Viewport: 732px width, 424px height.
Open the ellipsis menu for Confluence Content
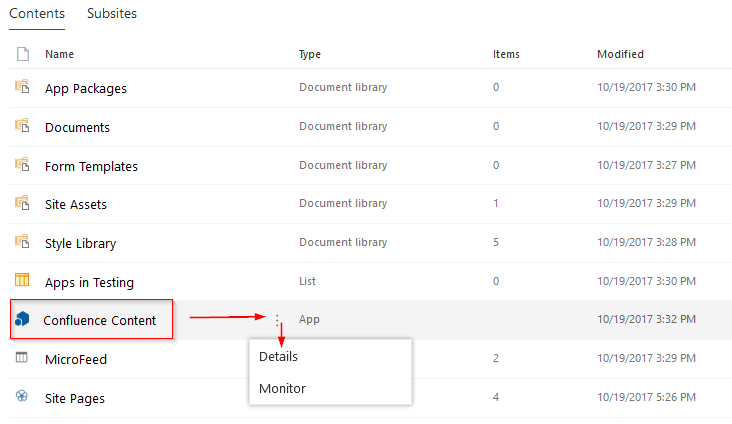click(278, 320)
